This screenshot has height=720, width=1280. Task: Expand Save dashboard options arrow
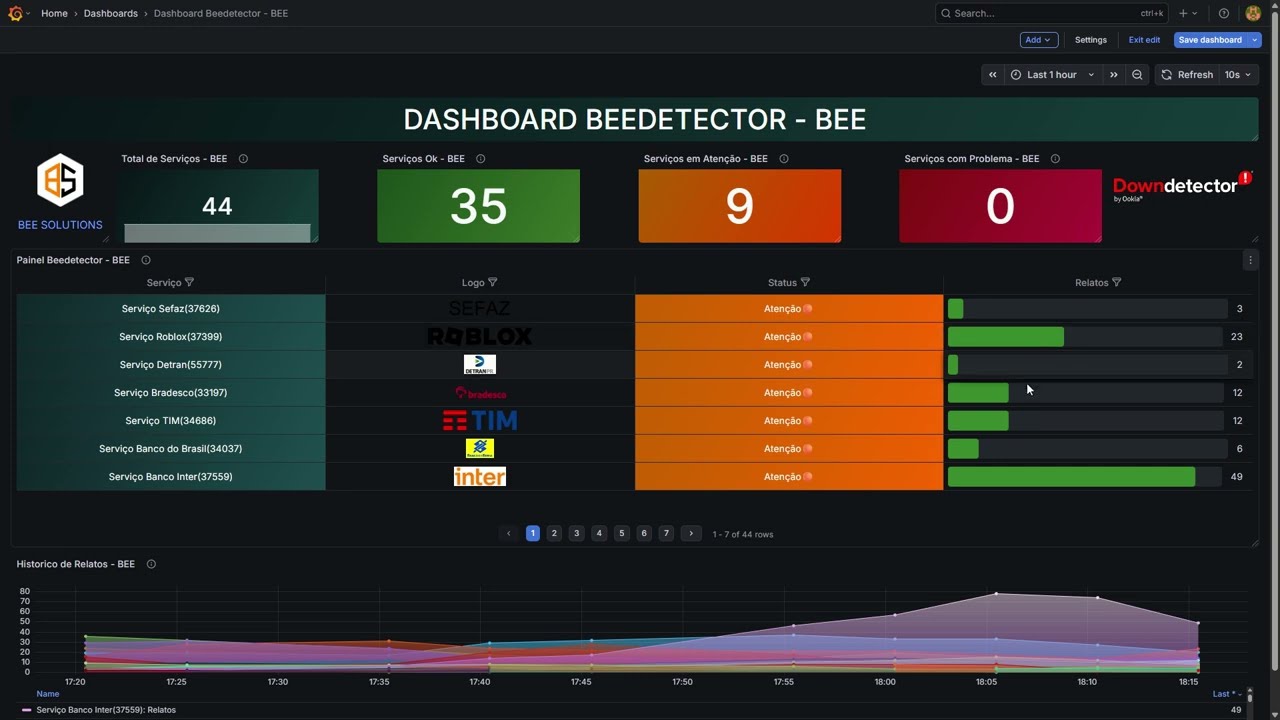pyautogui.click(x=1255, y=40)
